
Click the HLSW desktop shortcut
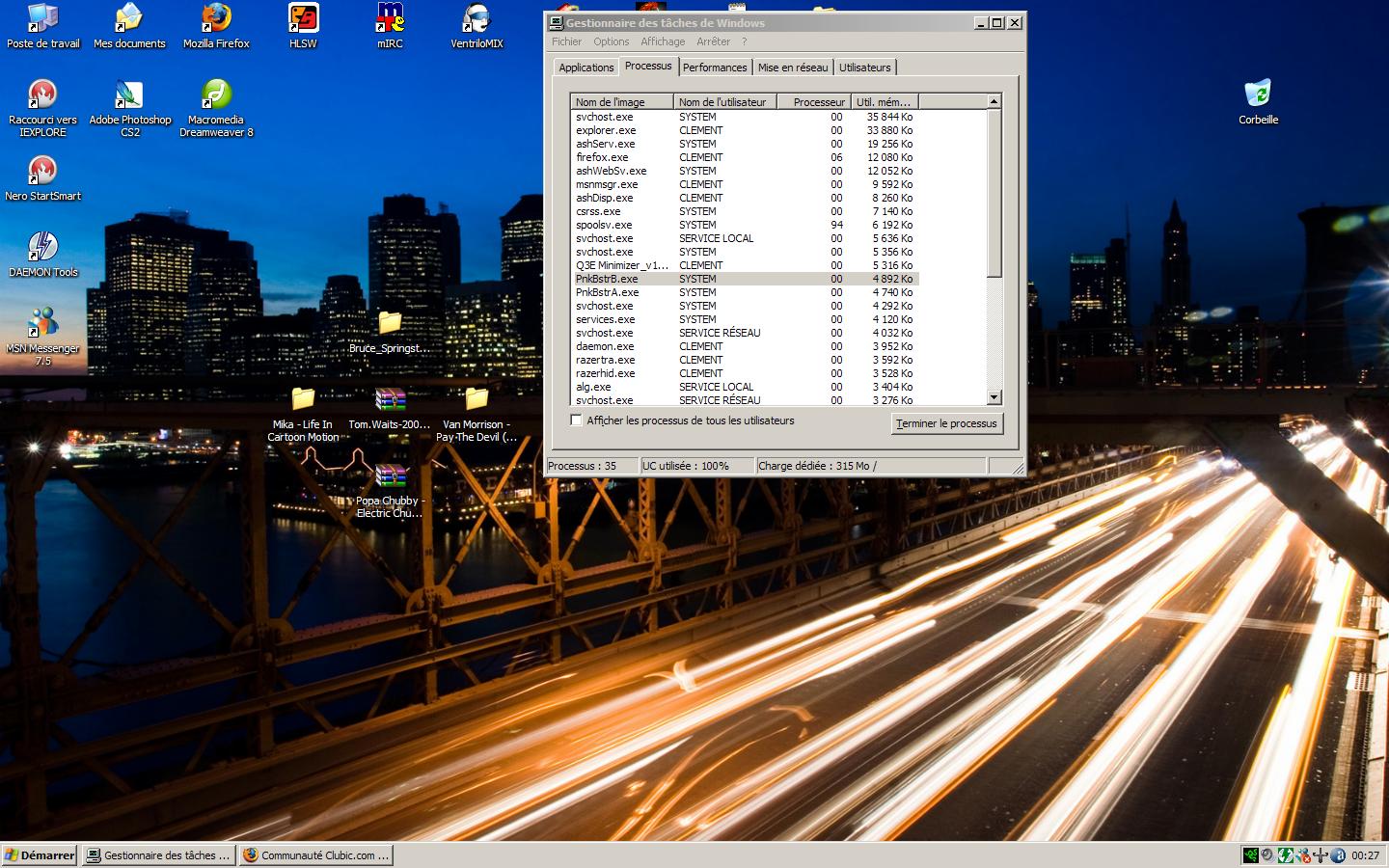pos(303,19)
